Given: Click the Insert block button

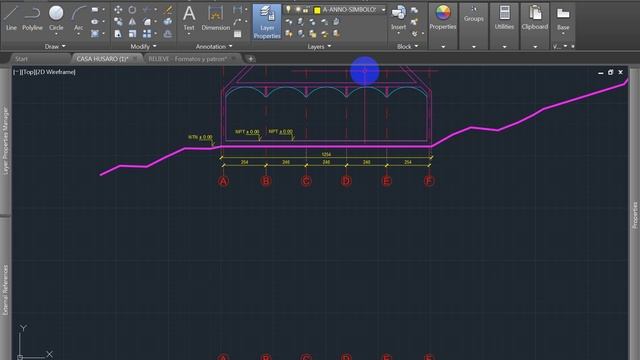Looking at the screenshot, I should [x=398, y=18].
